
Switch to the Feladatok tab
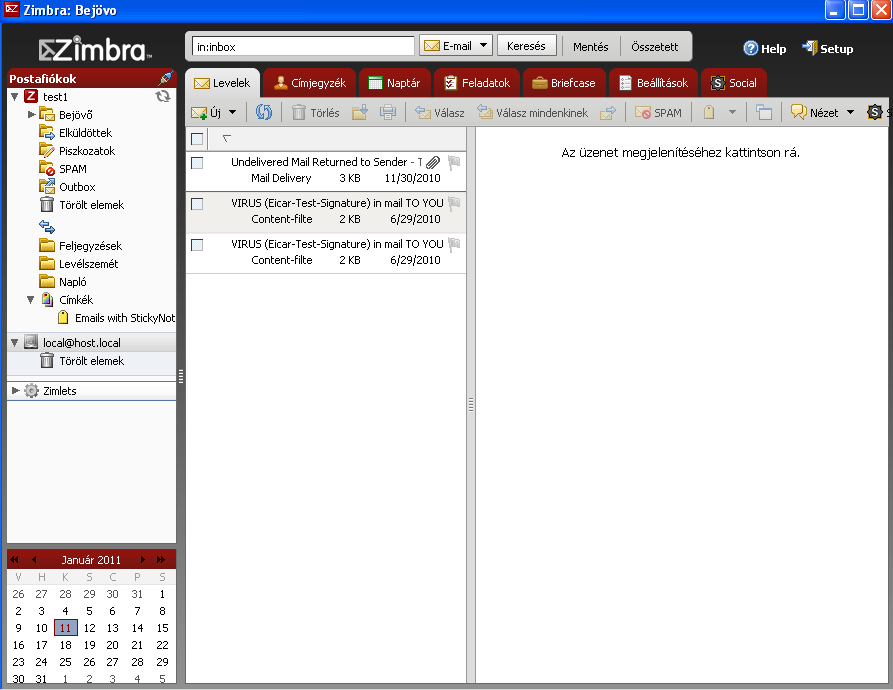point(477,83)
